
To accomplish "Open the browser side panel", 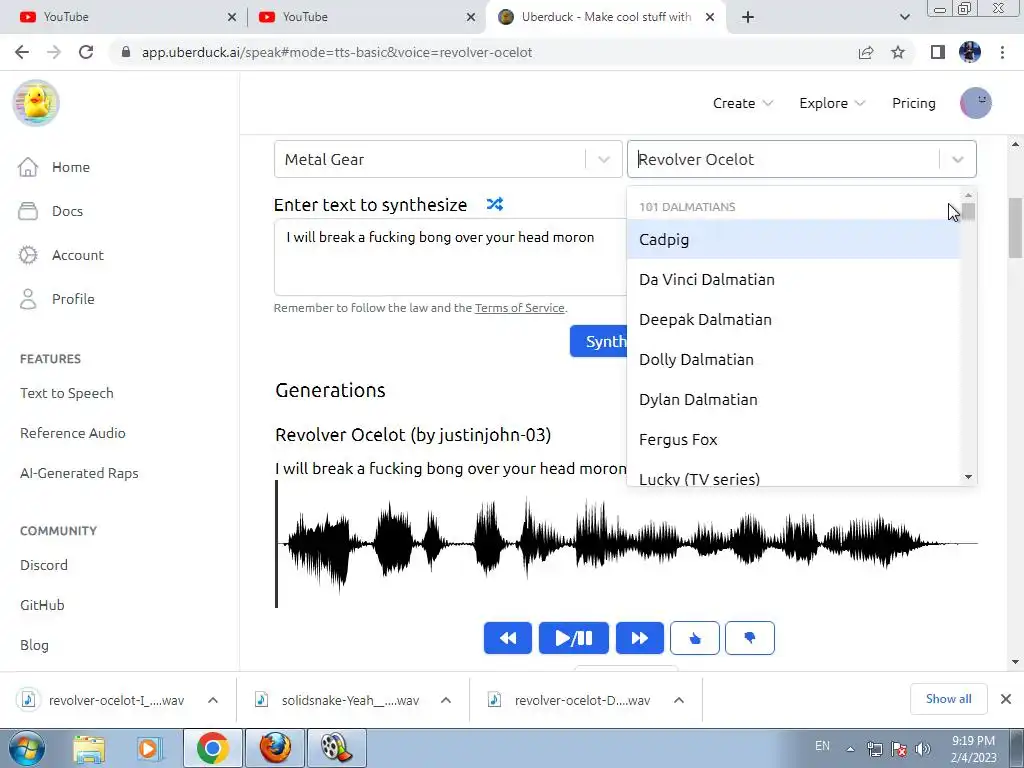I will [938, 52].
